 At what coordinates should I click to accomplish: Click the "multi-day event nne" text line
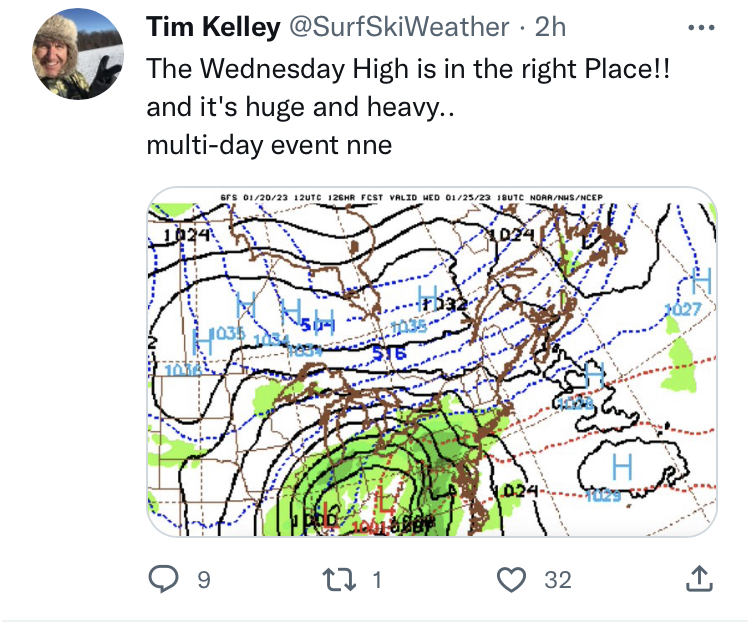point(269,145)
